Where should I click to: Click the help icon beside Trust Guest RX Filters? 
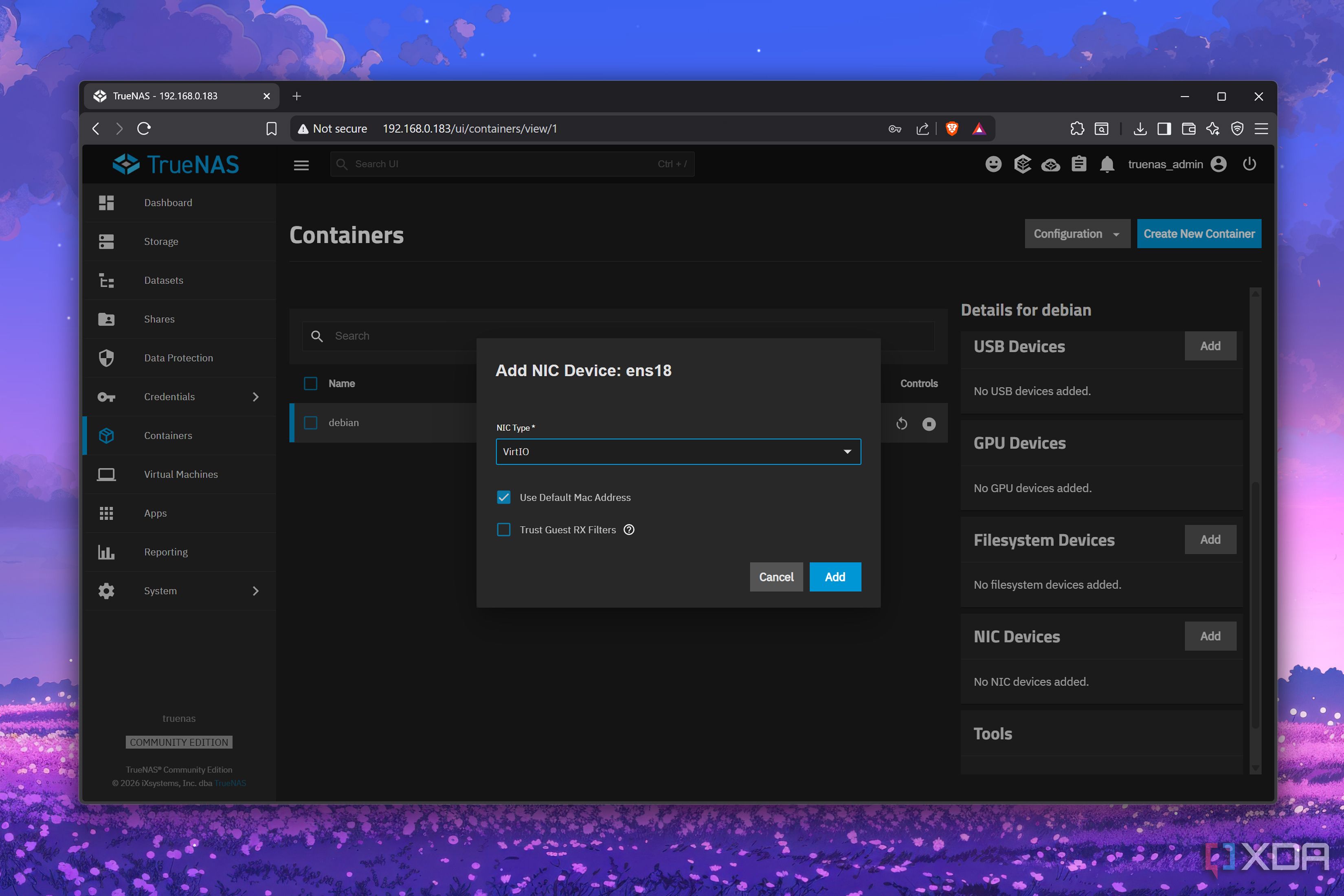pyautogui.click(x=628, y=530)
